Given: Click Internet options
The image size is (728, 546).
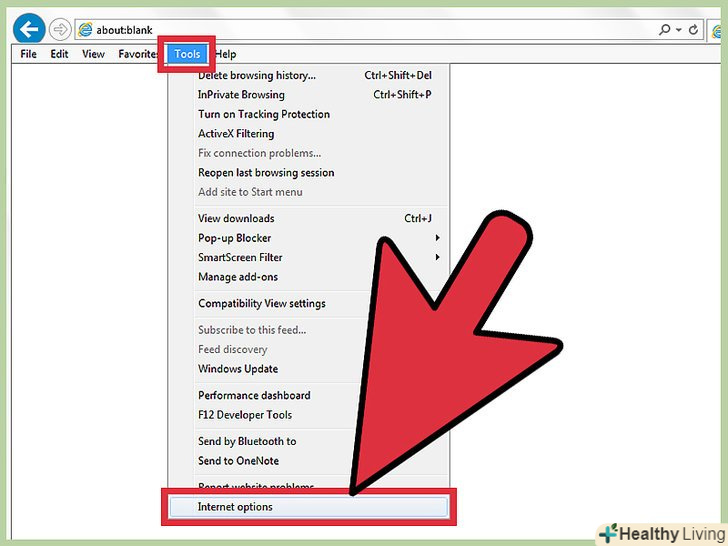Looking at the screenshot, I should [309, 507].
